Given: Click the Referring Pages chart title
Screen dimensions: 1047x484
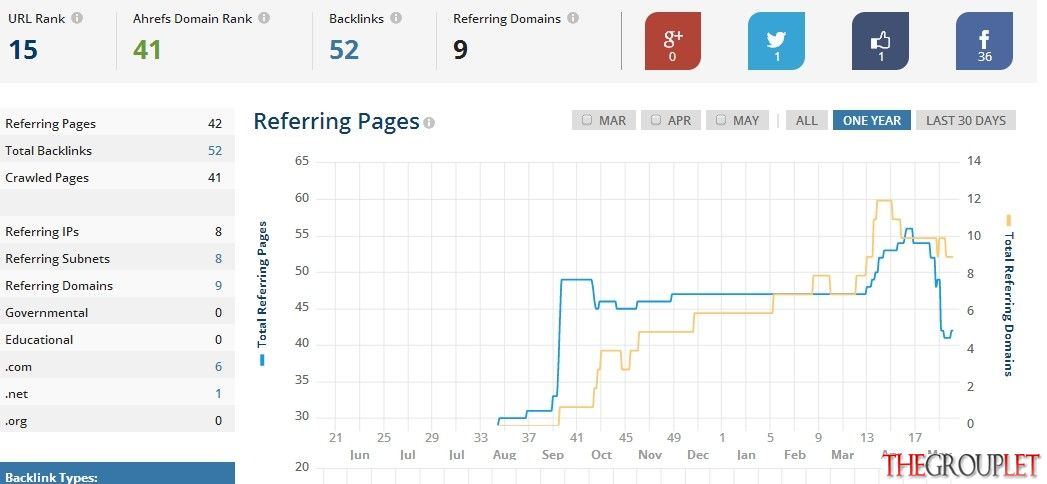Looking at the screenshot, I should 336,121.
